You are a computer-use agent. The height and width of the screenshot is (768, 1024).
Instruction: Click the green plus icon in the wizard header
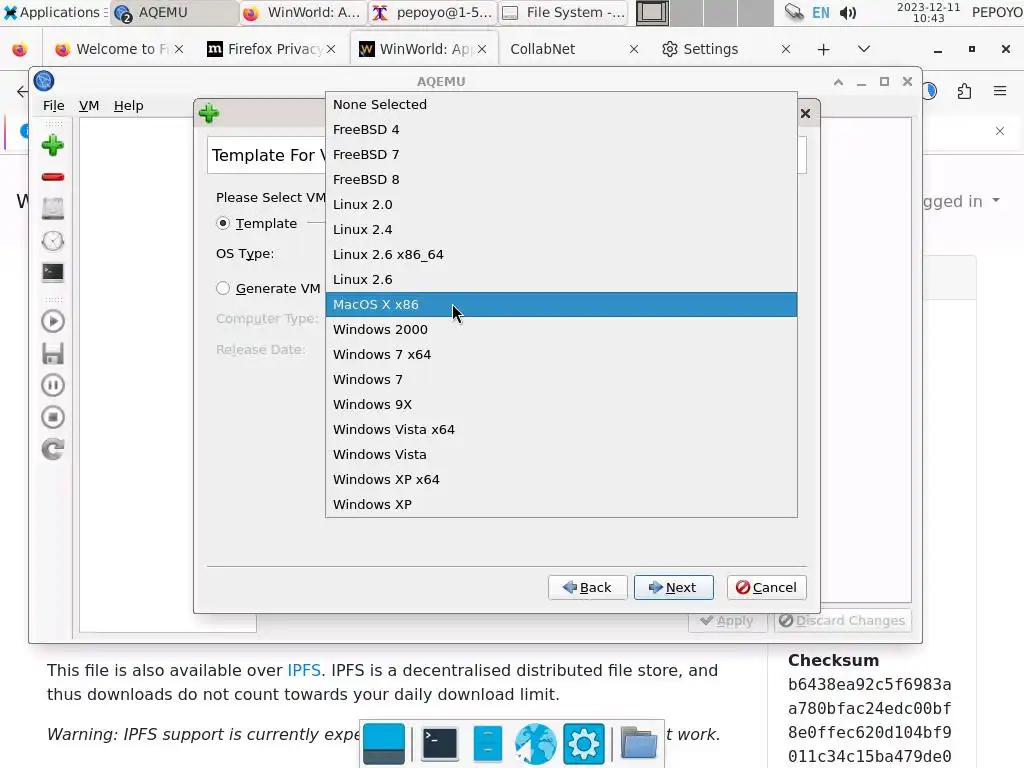point(209,114)
